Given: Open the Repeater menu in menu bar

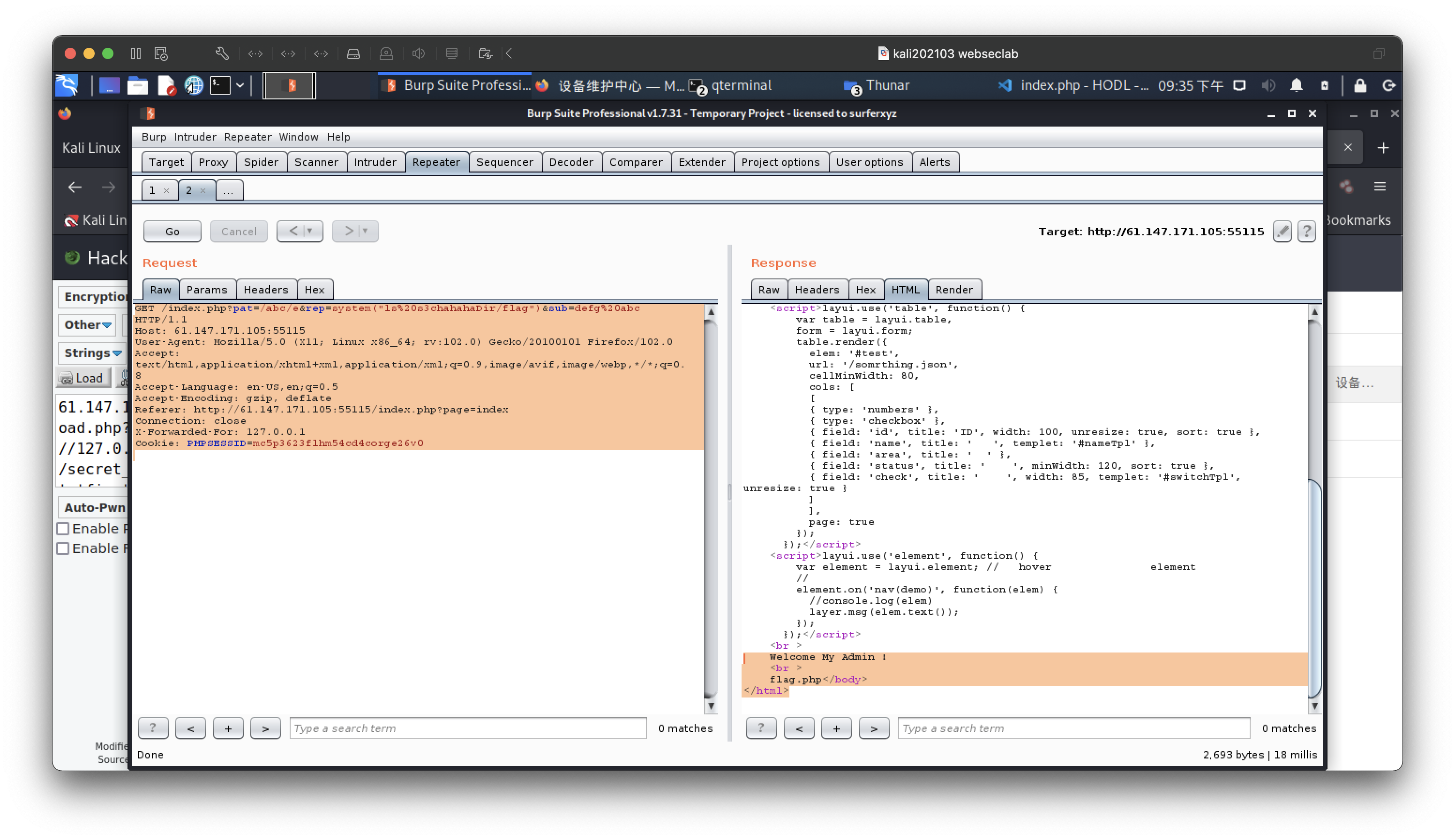Looking at the screenshot, I should (247, 137).
